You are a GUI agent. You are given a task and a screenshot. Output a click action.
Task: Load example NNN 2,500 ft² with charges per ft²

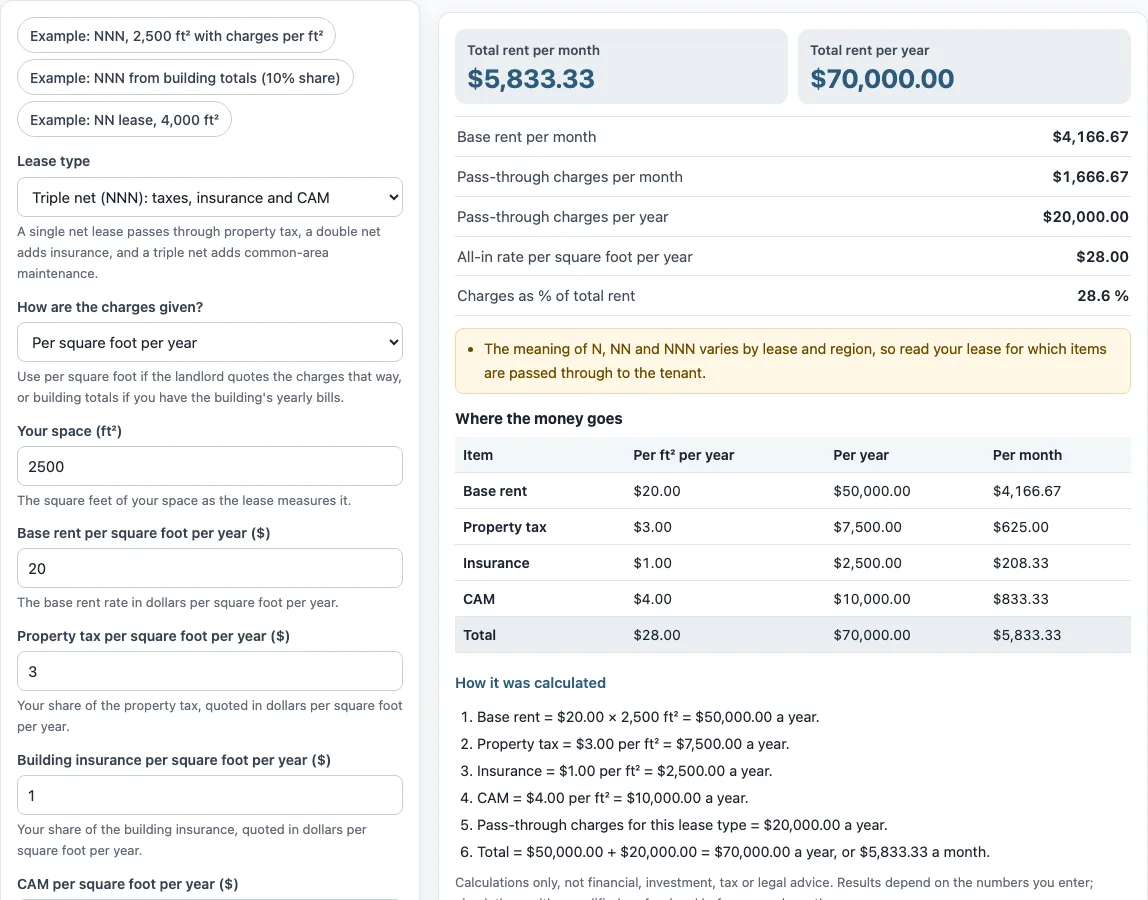(x=176, y=36)
